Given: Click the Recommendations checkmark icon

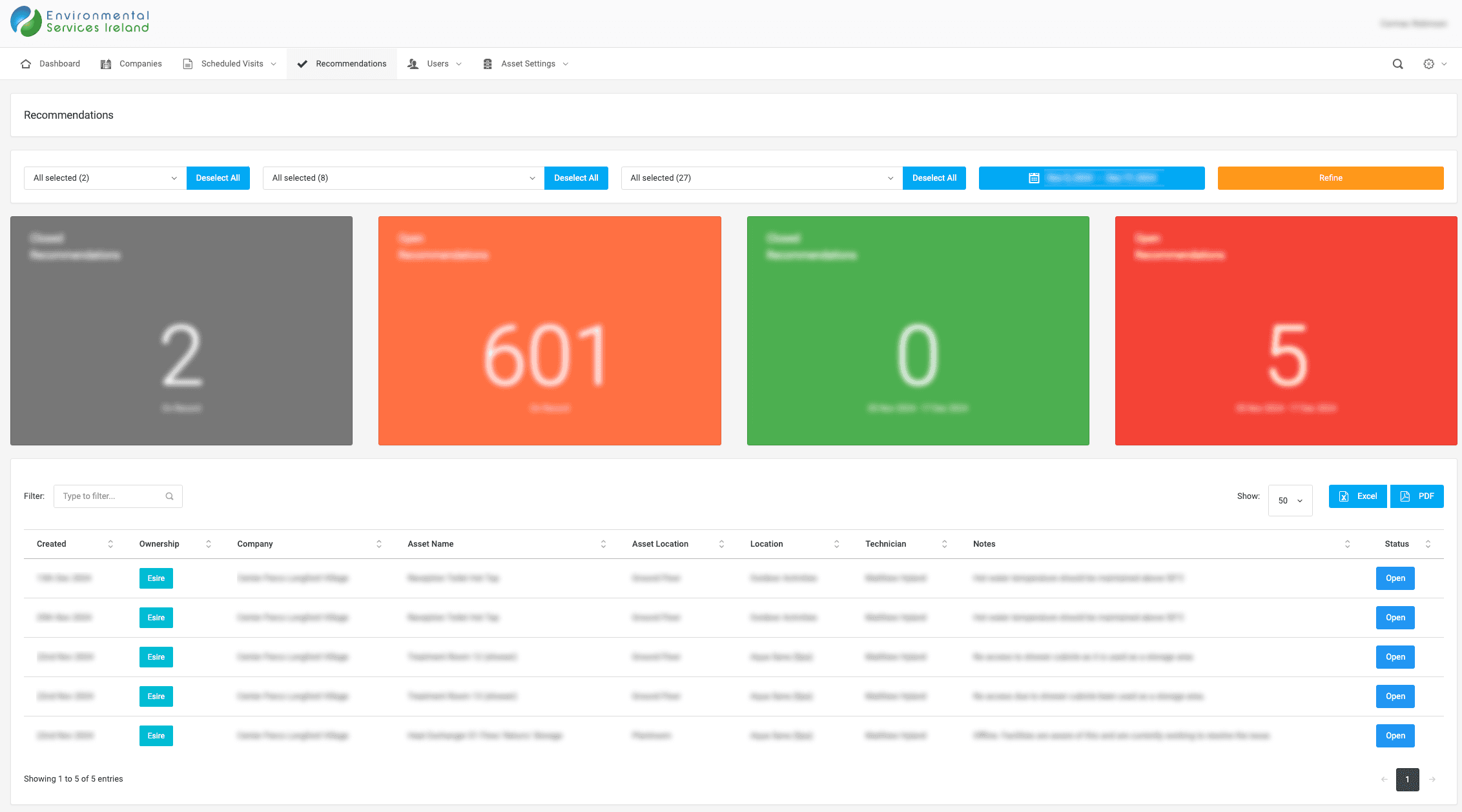Looking at the screenshot, I should [x=302, y=64].
